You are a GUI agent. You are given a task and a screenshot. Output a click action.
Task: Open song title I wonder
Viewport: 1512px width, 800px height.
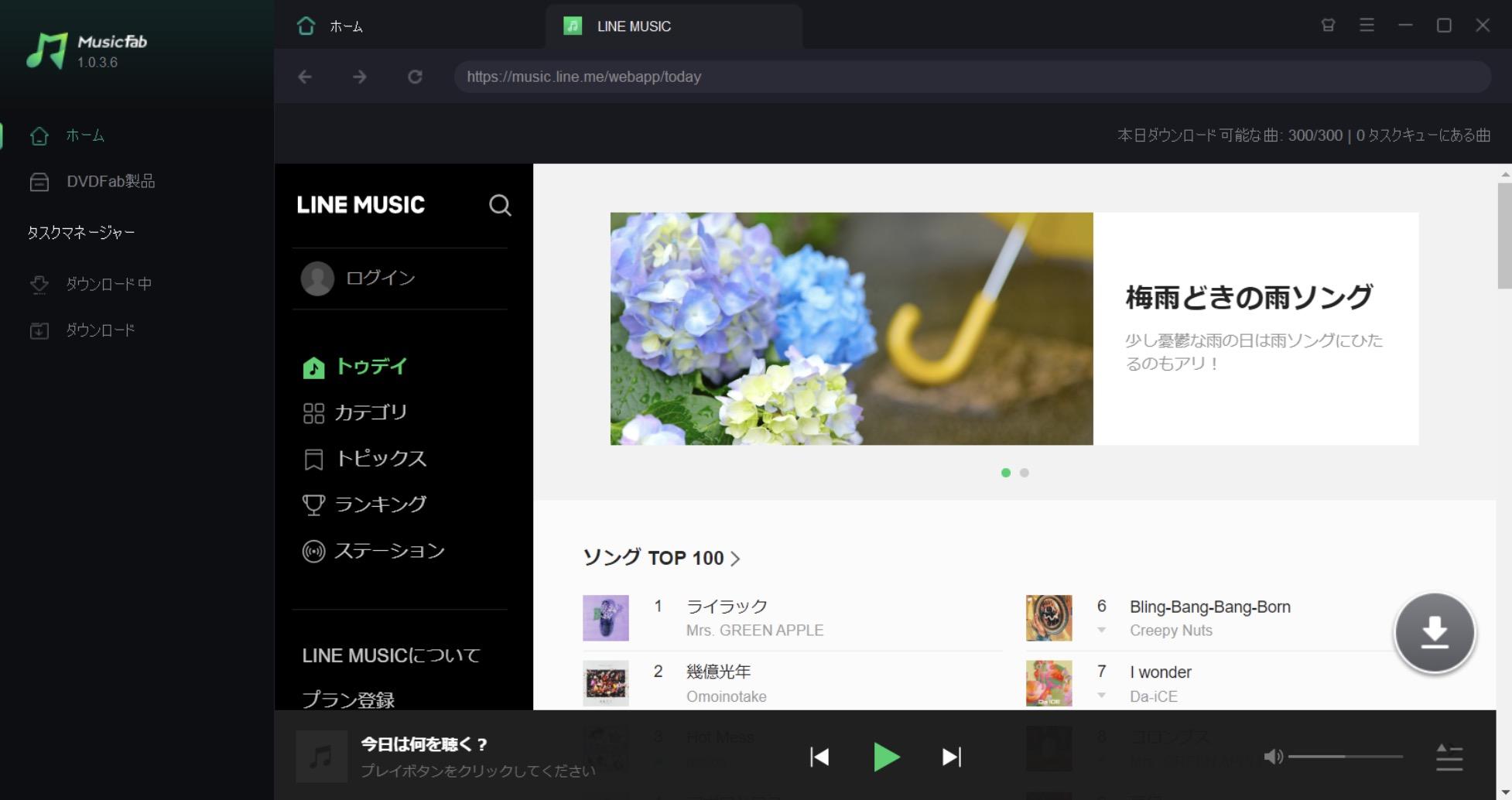(x=1161, y=672)
